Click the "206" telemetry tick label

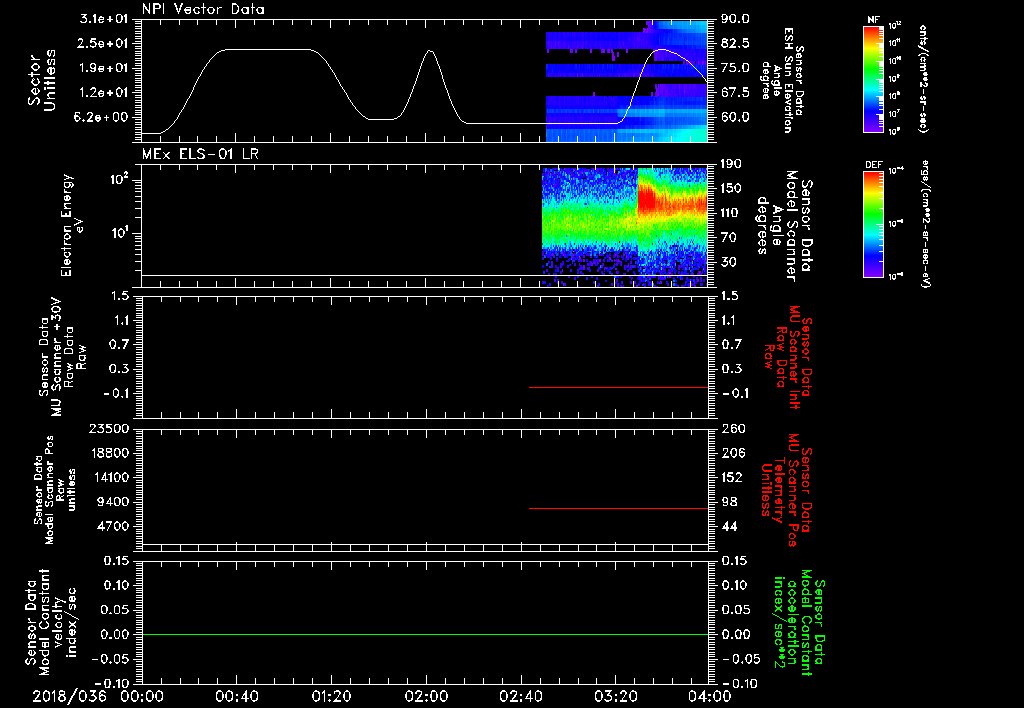pyautogui.click(x=732, y=453)
